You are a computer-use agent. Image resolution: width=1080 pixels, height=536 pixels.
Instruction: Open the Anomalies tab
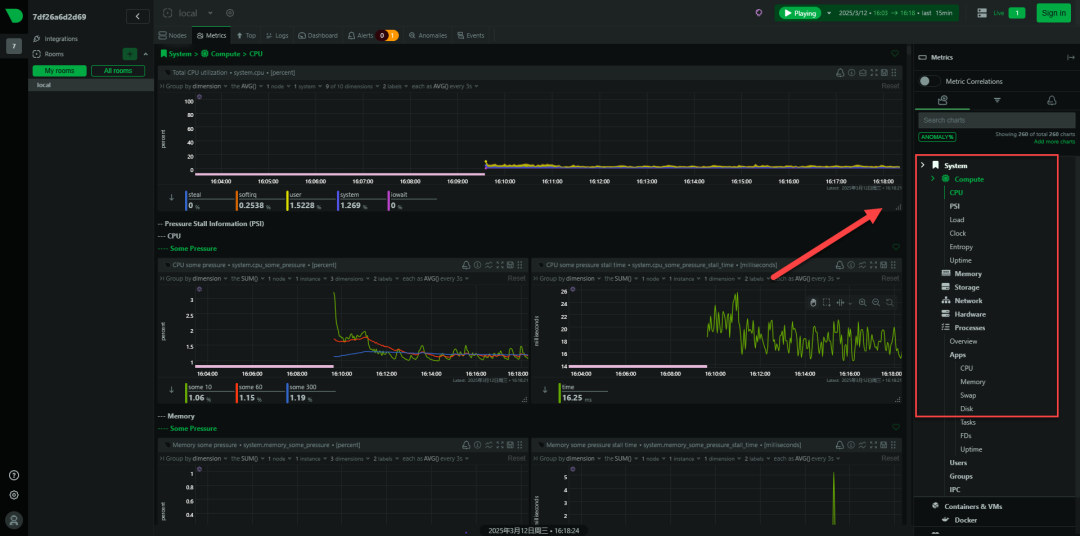[x=428, y=35]
